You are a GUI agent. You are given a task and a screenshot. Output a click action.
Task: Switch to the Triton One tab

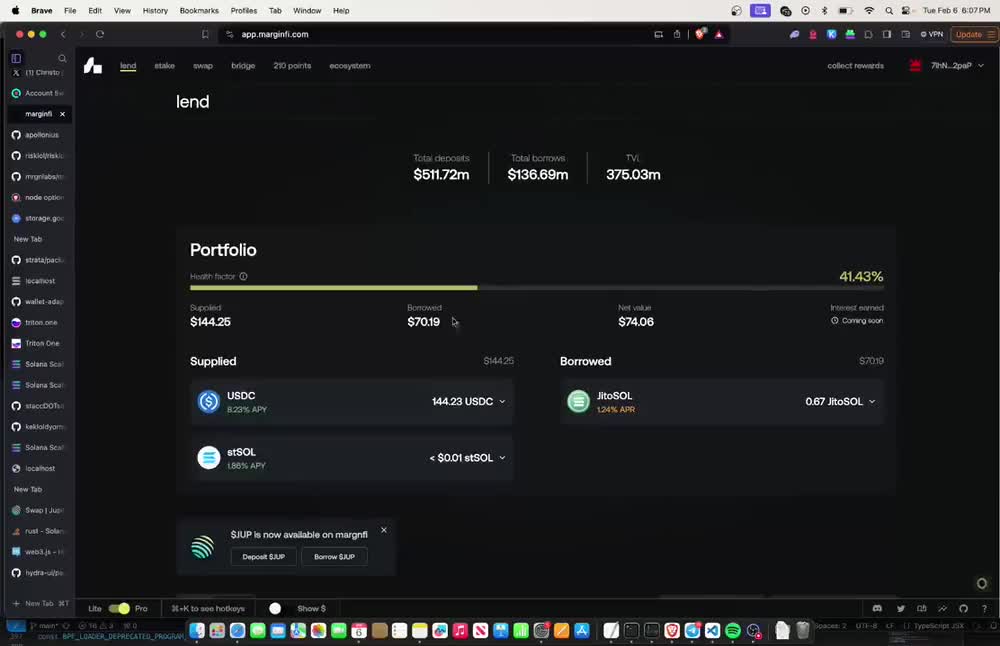tap(40, 343)
